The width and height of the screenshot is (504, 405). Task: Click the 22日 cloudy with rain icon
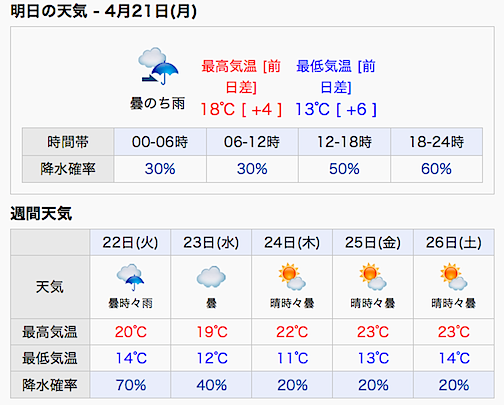(x=130, y=277)
